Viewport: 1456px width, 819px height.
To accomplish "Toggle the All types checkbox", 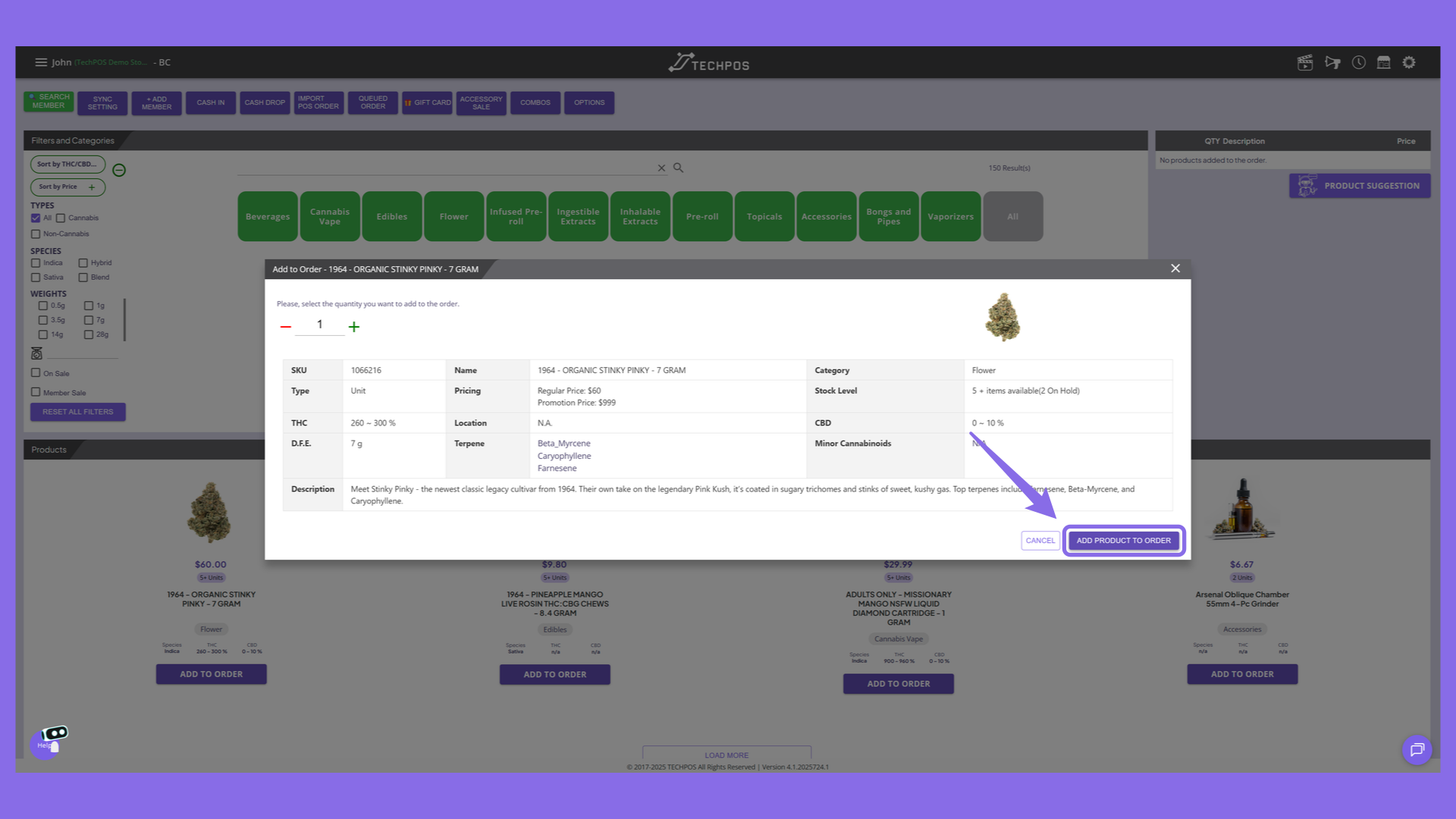I will pos(36,218).
